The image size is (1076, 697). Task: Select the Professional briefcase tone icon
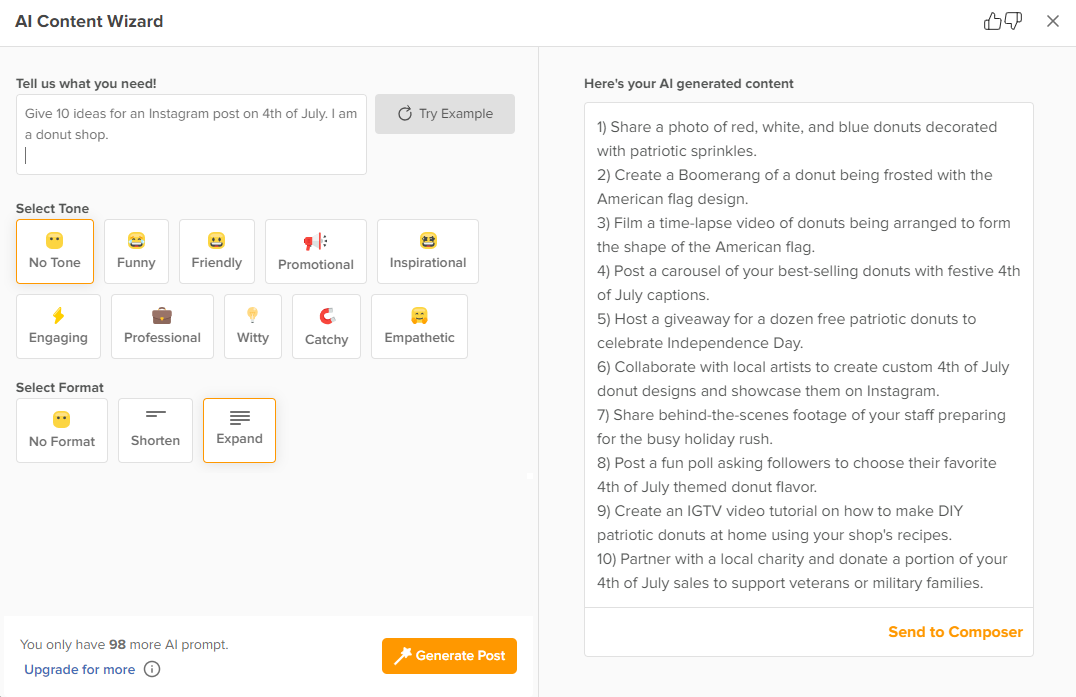162,315
